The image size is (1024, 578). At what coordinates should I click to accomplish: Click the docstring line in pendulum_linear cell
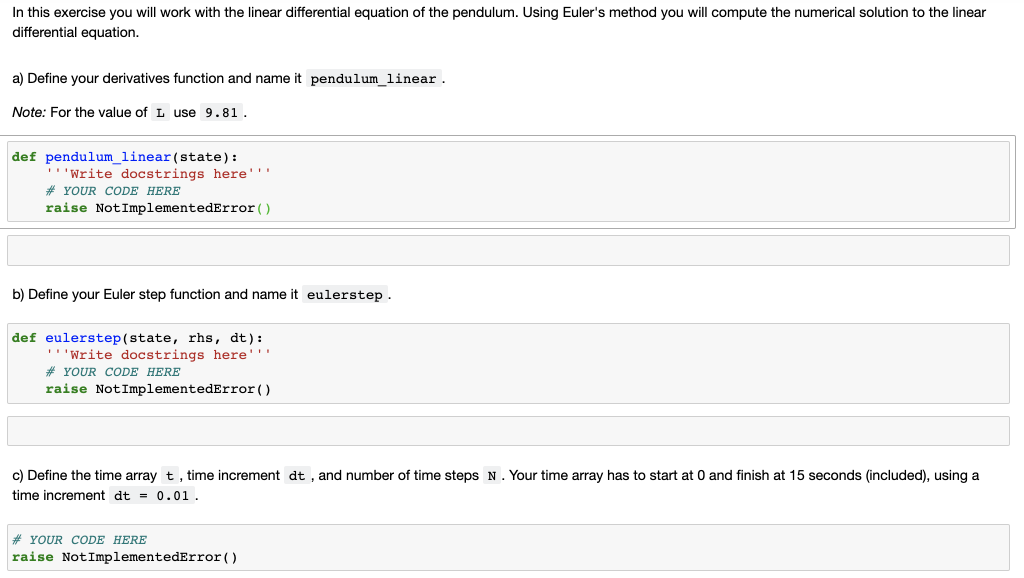(x=157, y=174)
